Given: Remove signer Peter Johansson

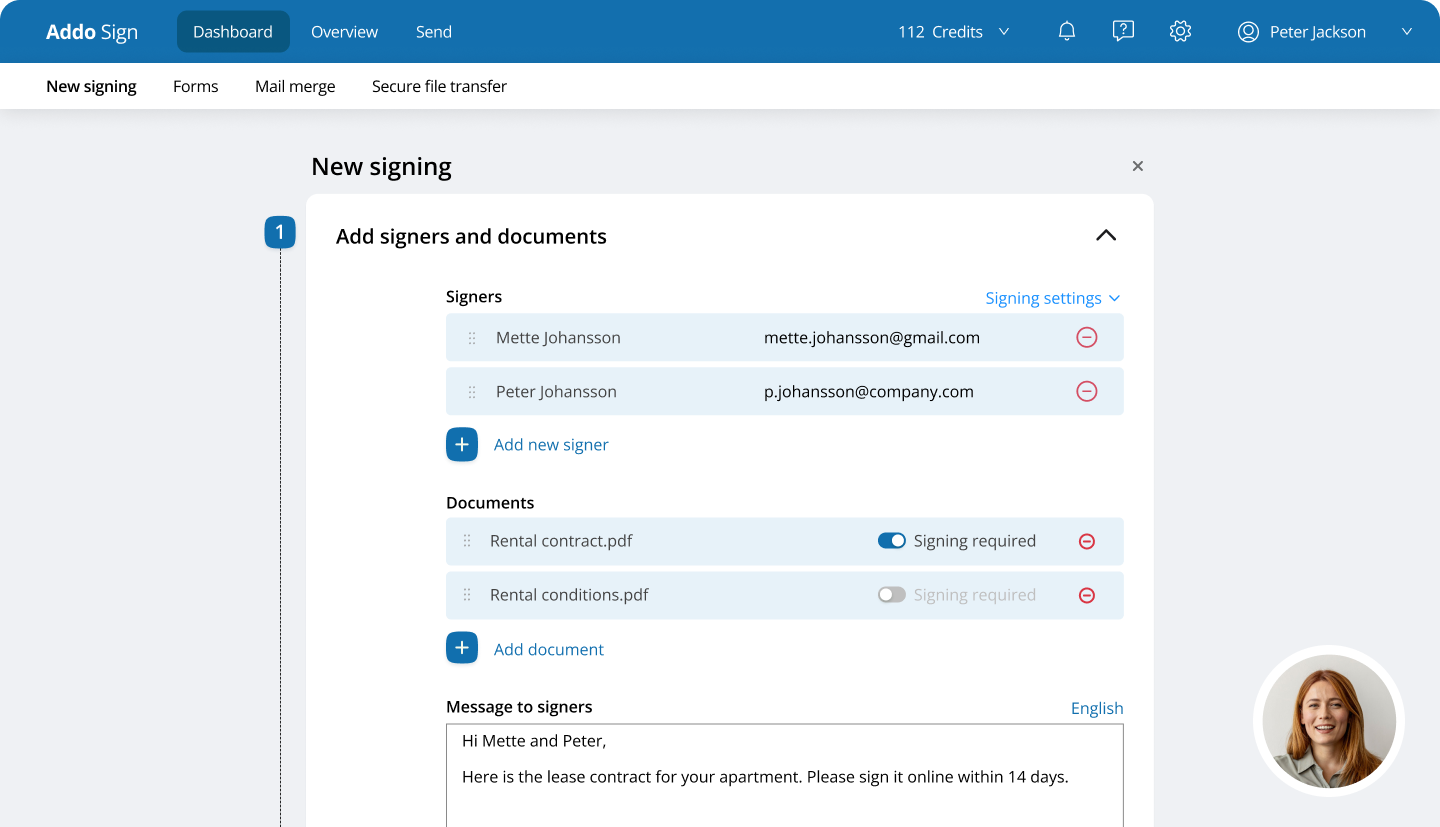Looking at the screenshot, I should [x=1087, y=392].
